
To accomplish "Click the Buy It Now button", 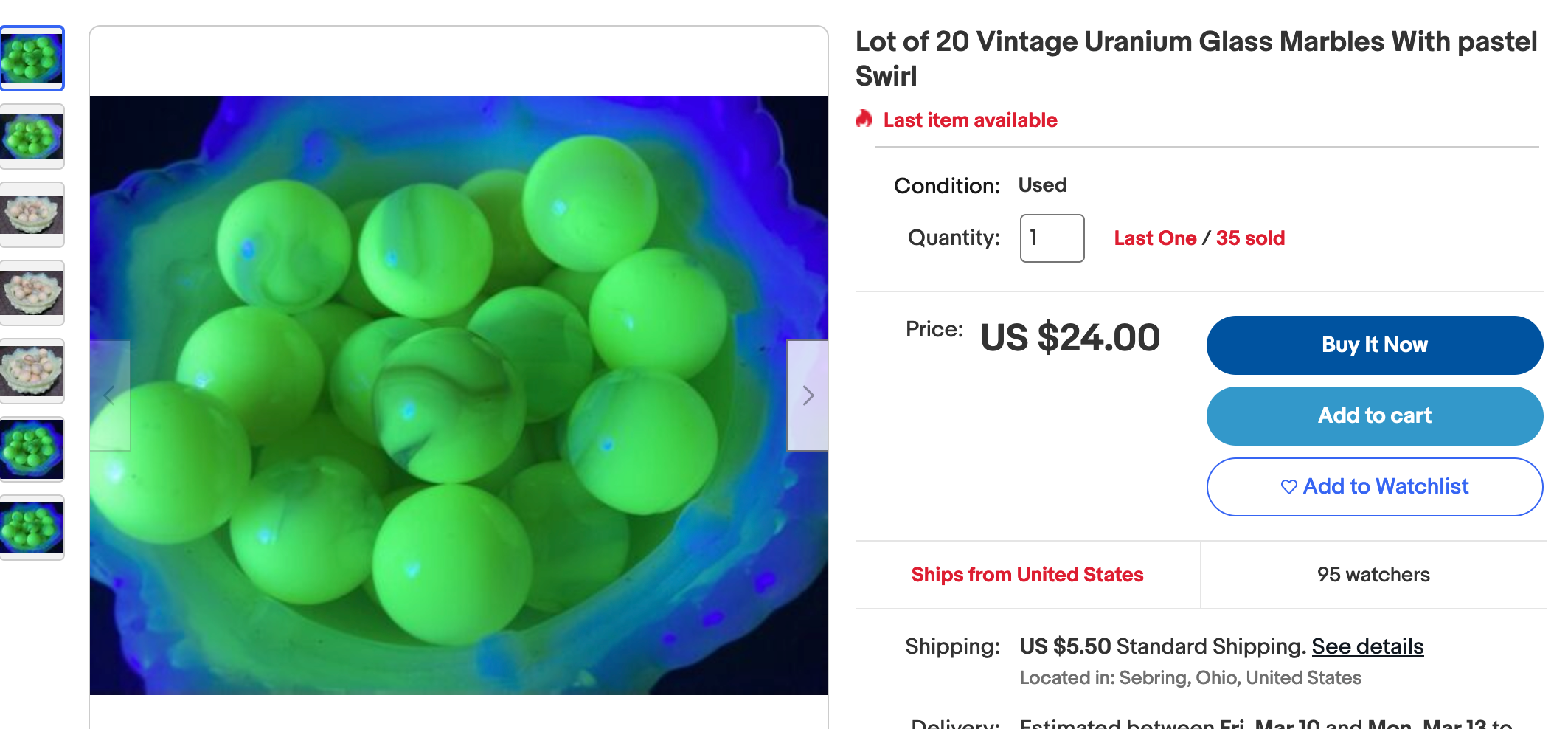I will click(x=1375, y=345).
